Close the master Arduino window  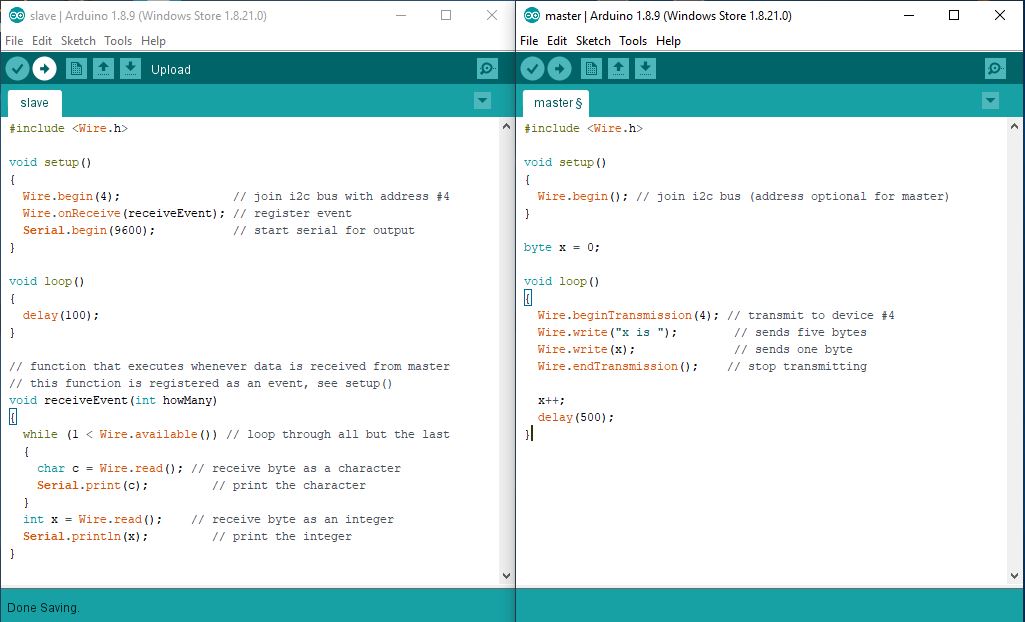(x=1000, y=15)
